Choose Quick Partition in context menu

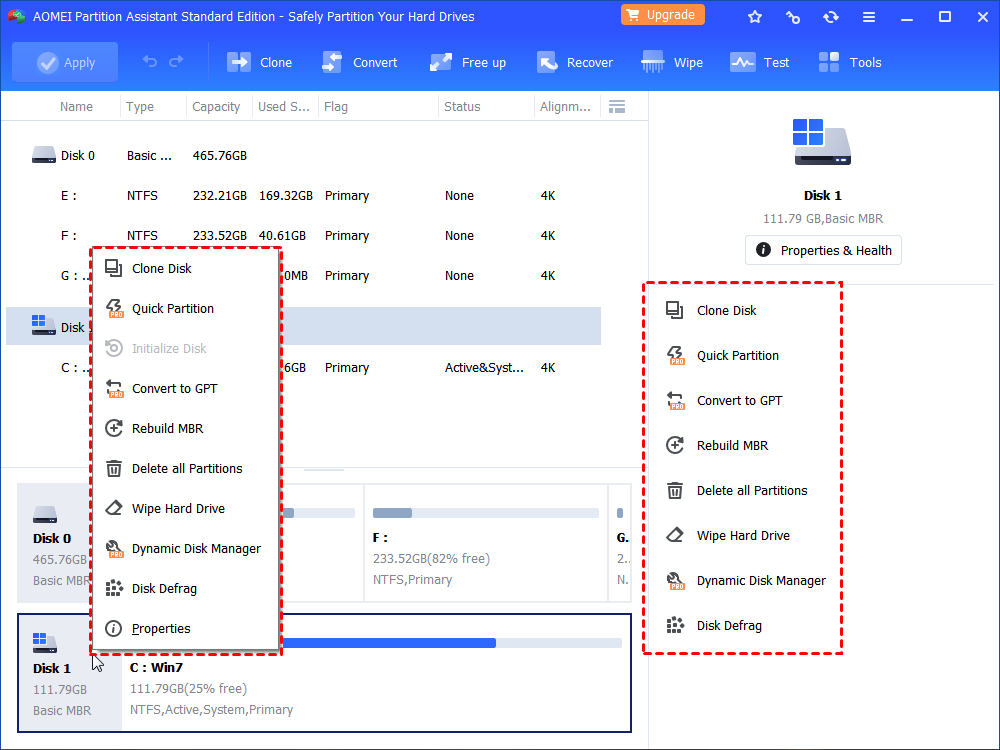(x=186, y=309)
